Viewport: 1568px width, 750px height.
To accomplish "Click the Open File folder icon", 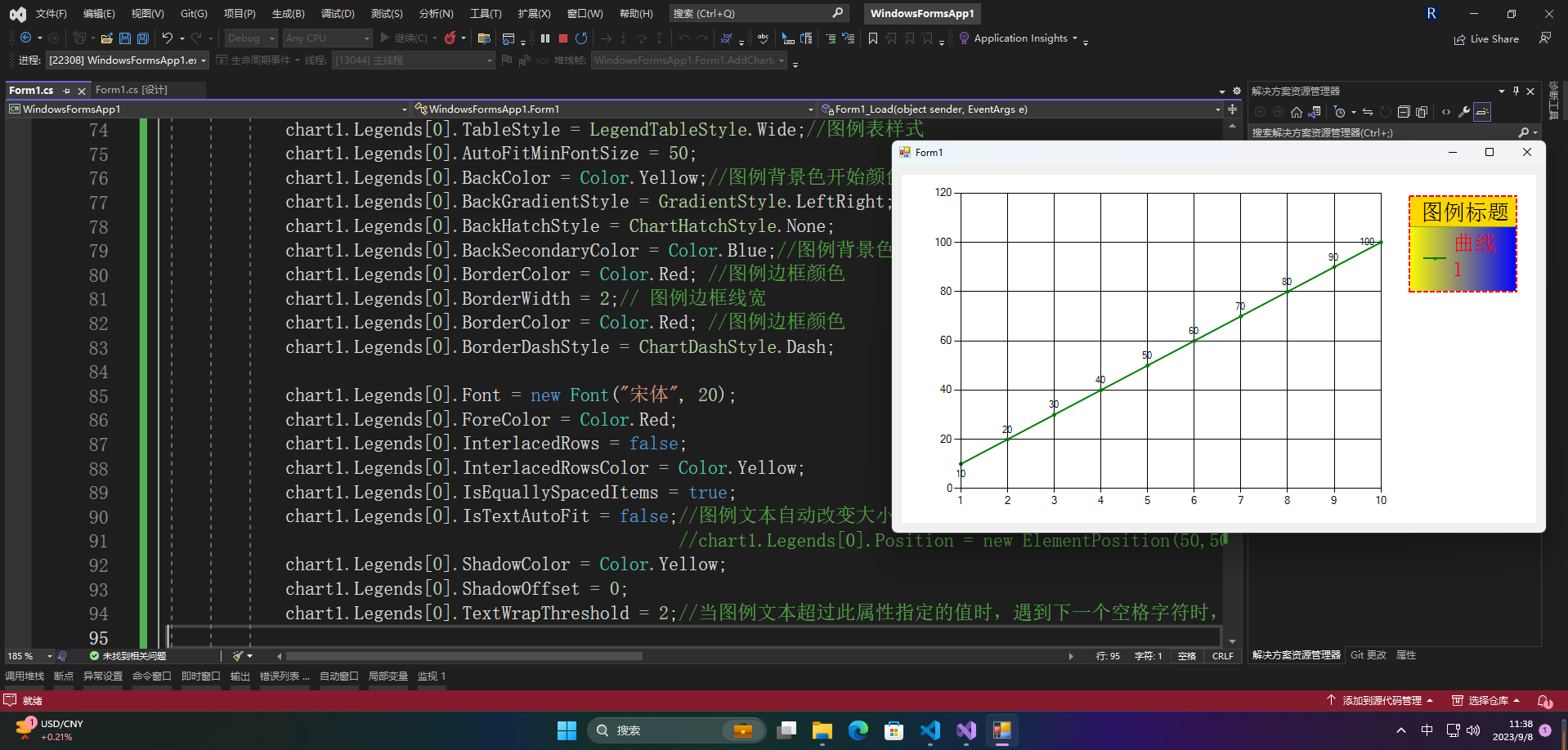I will [x=107, y=38].
